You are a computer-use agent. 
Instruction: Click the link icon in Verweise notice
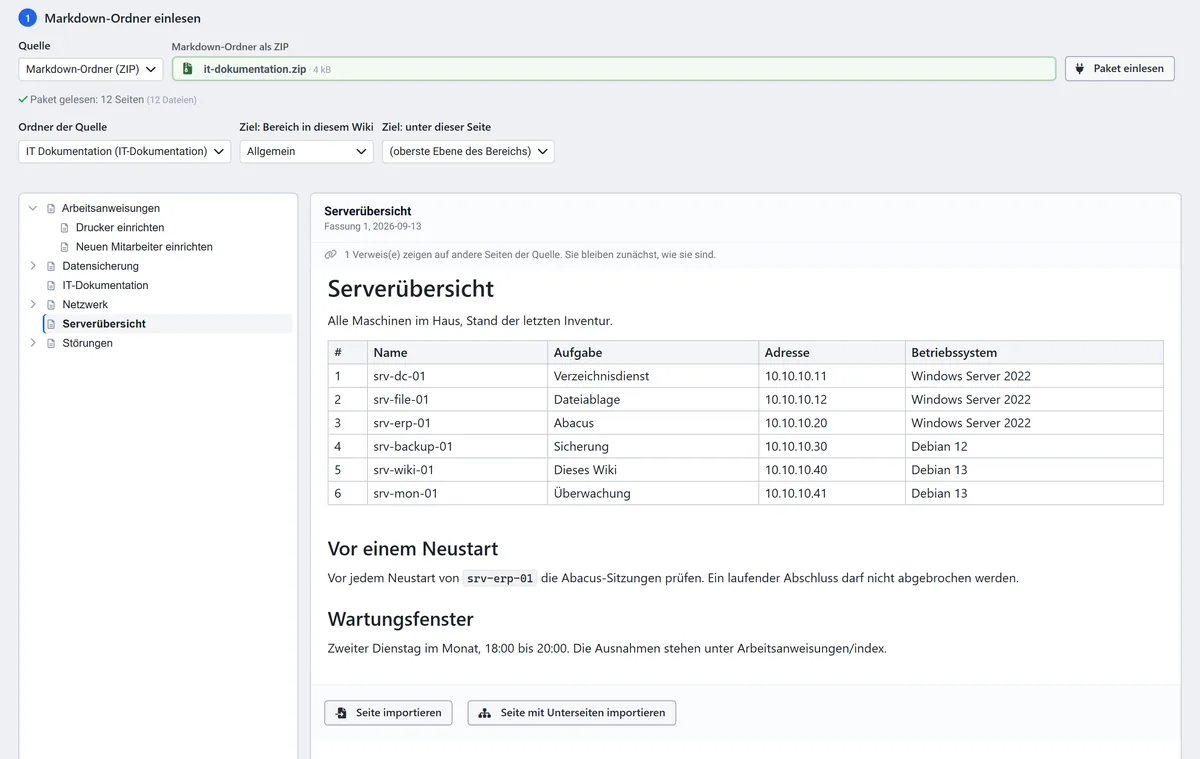pos(331,255)
